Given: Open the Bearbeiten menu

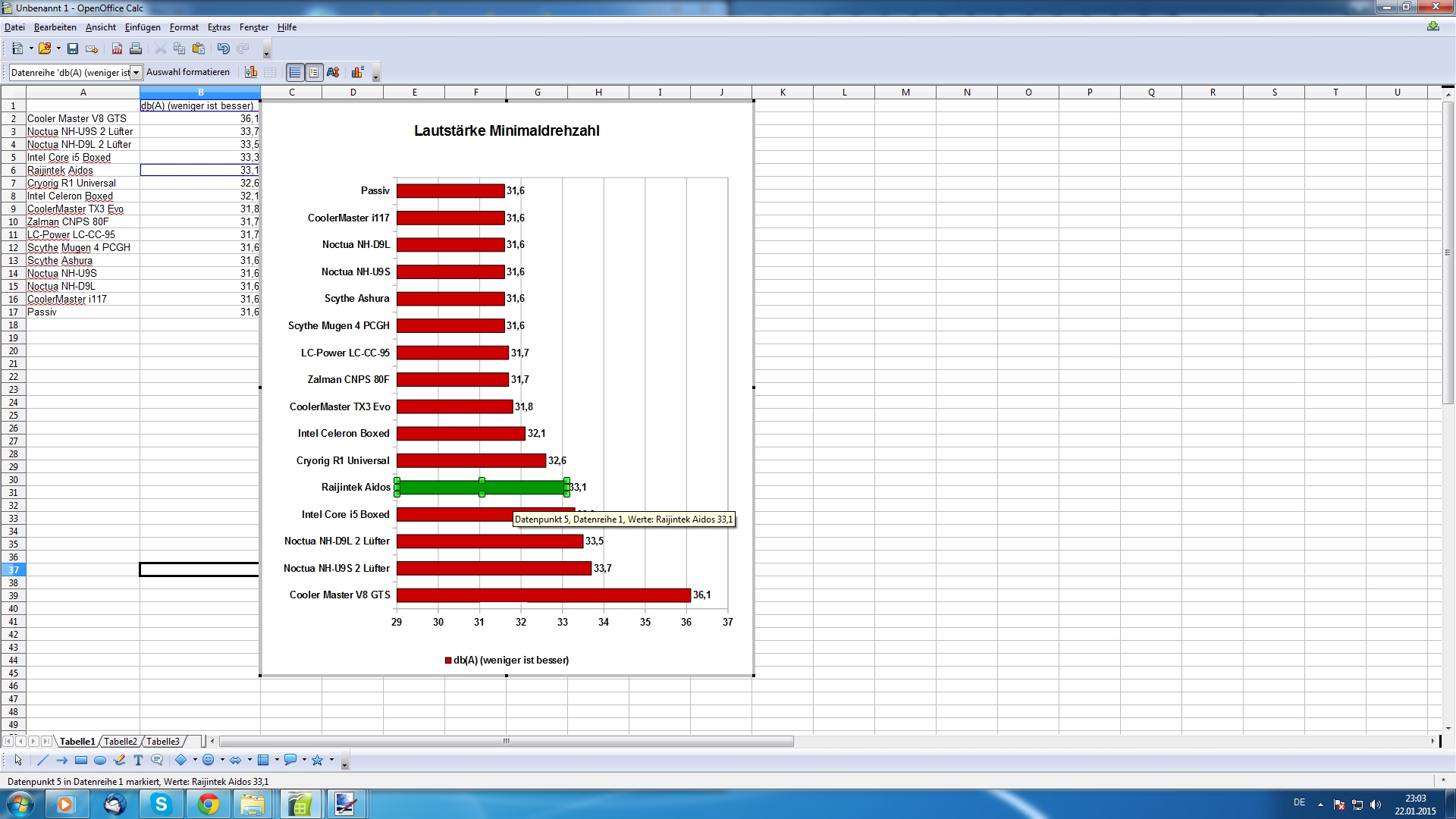Looking at the screenshot, I should (x=55, y=27).
